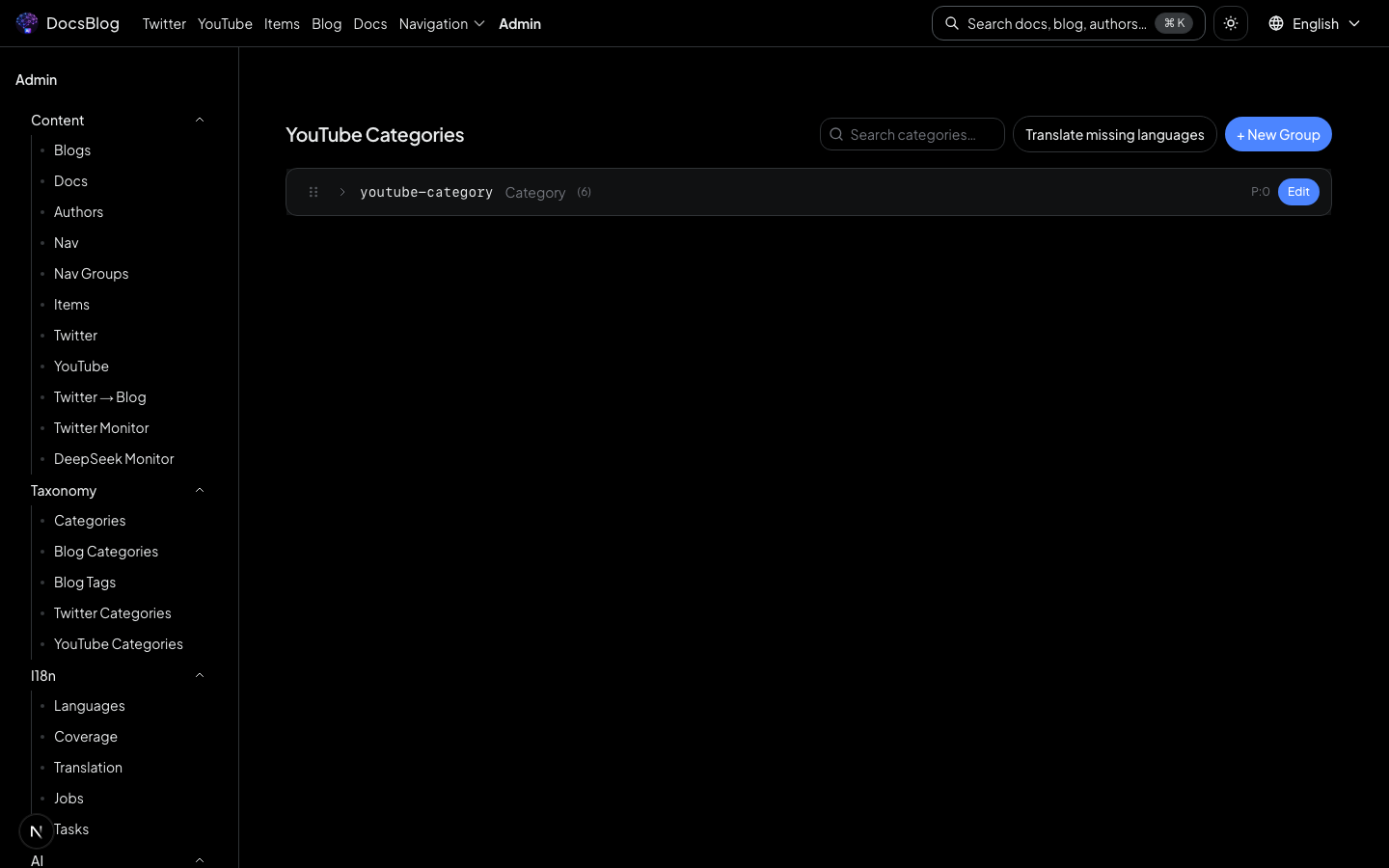Collapse the Content sidebar section
The height and width of the screenshot is (868, 1389).
200,120
